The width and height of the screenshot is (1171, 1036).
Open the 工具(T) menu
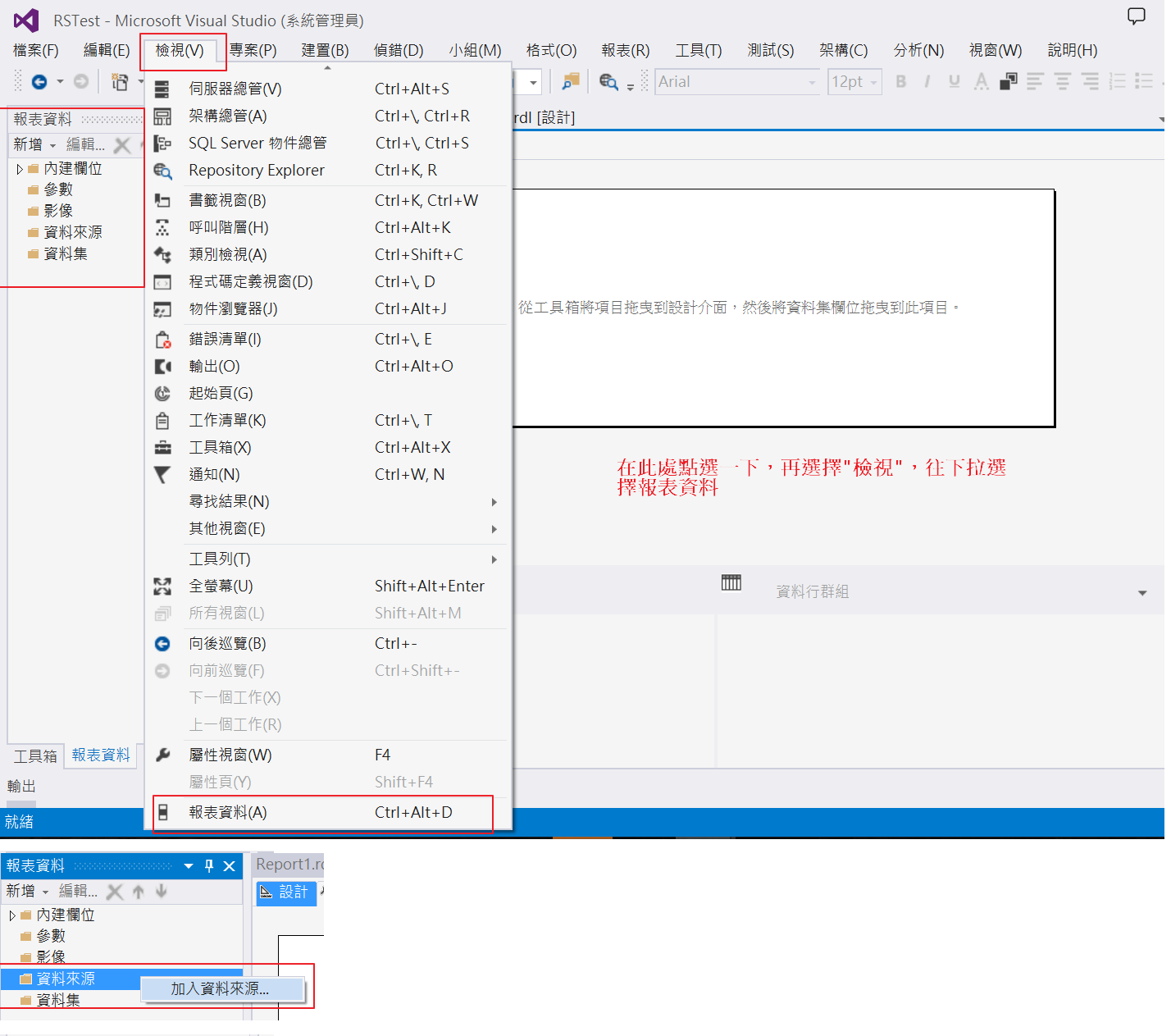point(699,50)
